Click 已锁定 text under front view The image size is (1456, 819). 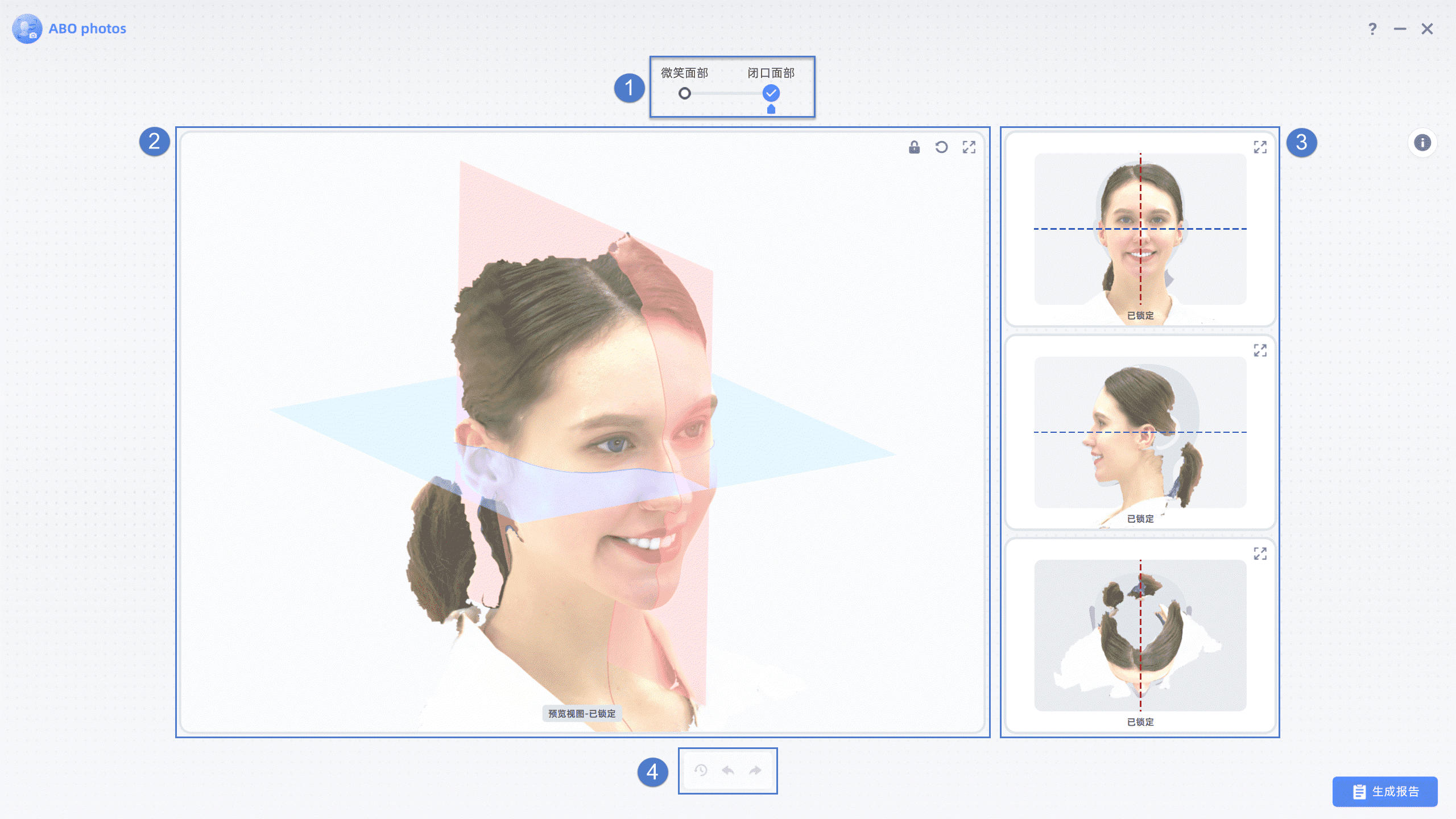tap(1140, 316)
